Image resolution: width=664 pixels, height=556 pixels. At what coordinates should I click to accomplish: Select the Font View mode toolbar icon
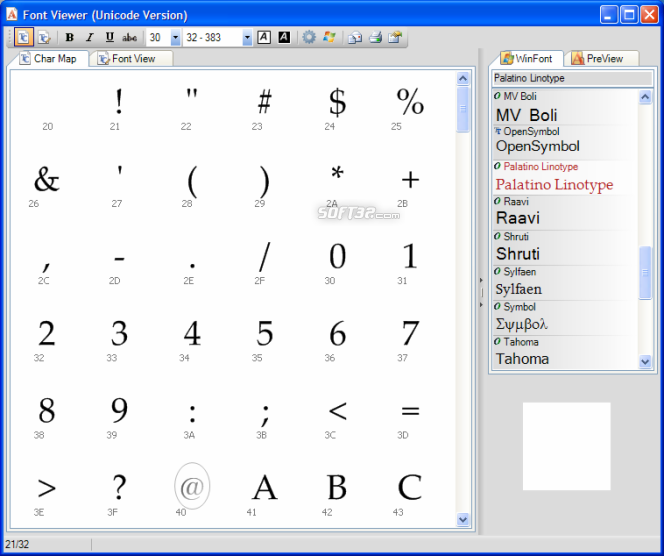point(44,37)
